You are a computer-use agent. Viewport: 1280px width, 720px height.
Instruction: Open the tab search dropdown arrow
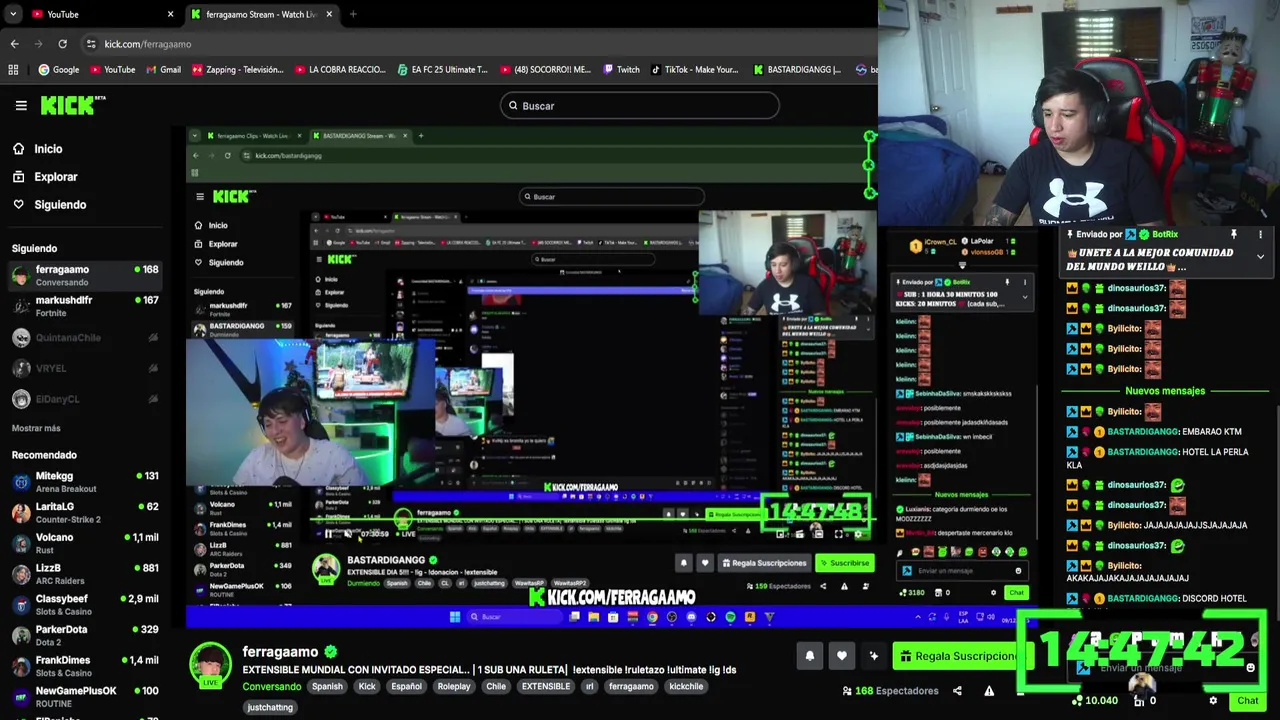coord(13,14)
